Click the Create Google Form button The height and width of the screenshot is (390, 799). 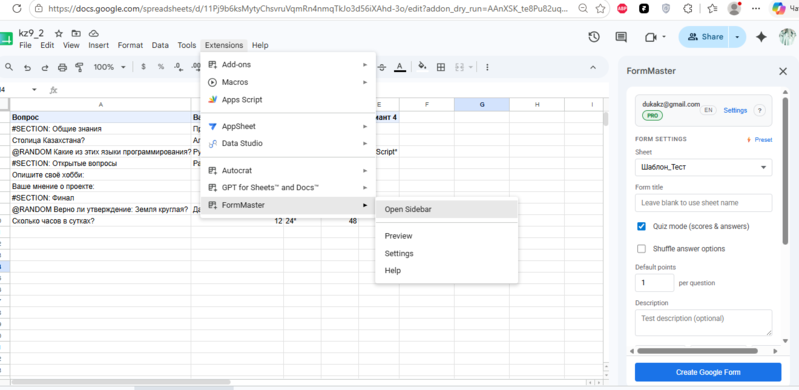pyautogui.click(x=708, y=372)
